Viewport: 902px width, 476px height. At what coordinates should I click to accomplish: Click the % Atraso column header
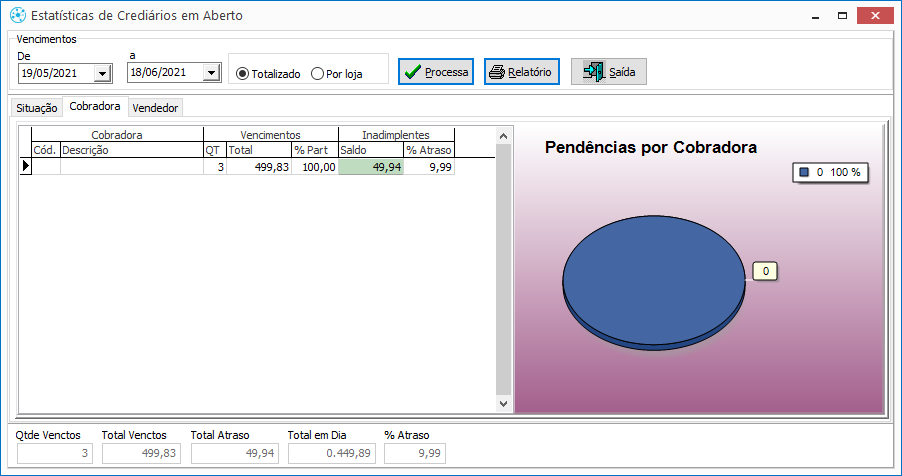[x=429, y=150]
